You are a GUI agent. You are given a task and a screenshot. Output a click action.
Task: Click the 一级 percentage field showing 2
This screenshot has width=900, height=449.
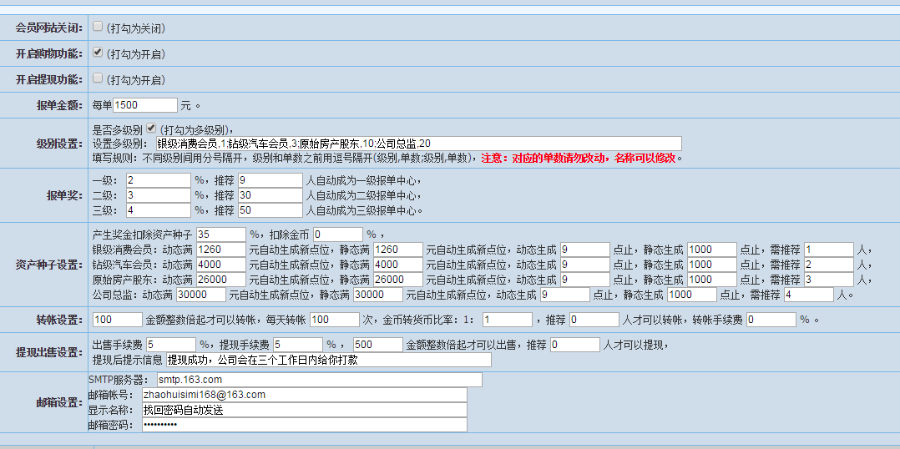(x=158, y=180)
